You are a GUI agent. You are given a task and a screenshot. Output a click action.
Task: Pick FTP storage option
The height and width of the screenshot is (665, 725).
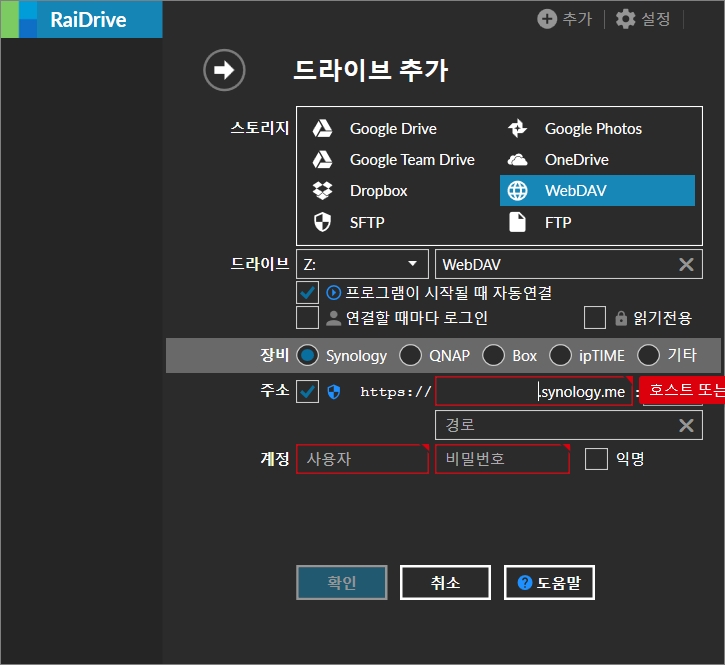[x=597, y=222]
